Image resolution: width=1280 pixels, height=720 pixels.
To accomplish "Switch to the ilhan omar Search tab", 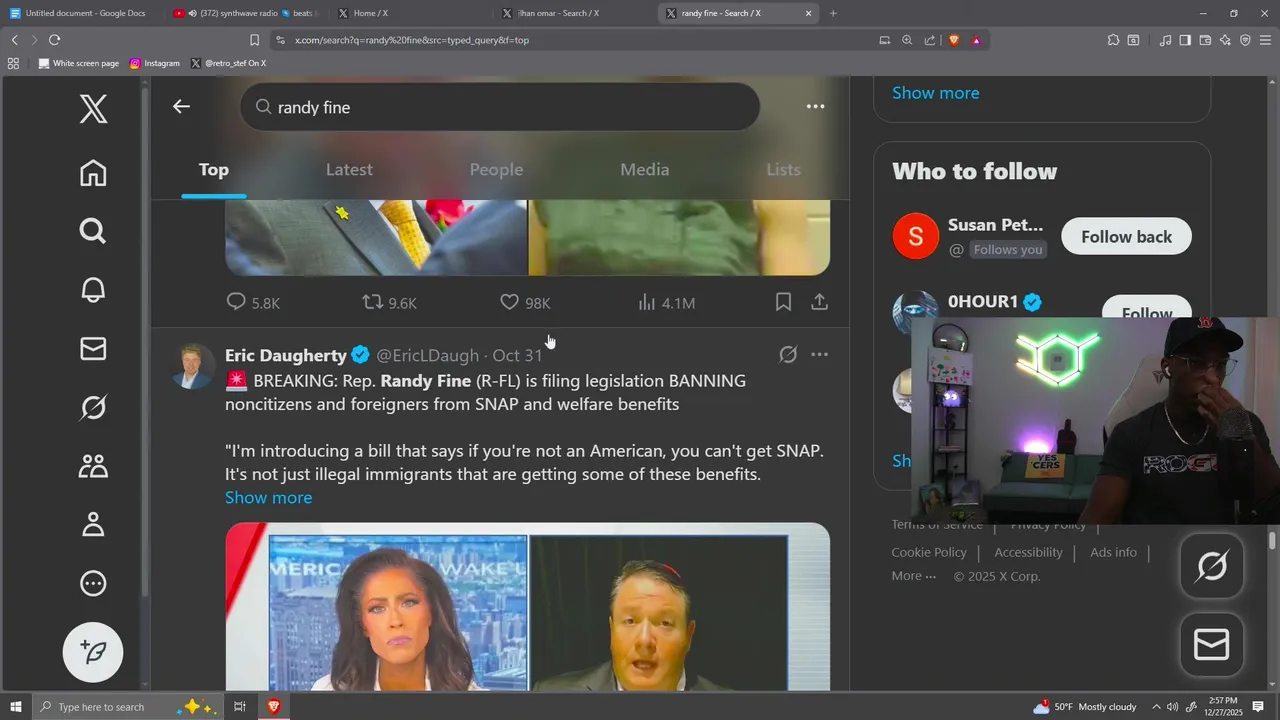I will pyautogui.click(x=573, y=13).
